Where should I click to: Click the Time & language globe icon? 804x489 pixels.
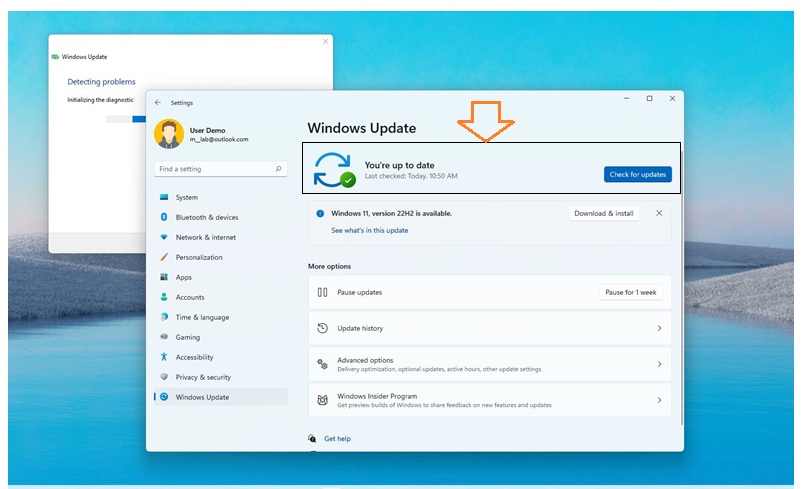[x=164, y=317]
